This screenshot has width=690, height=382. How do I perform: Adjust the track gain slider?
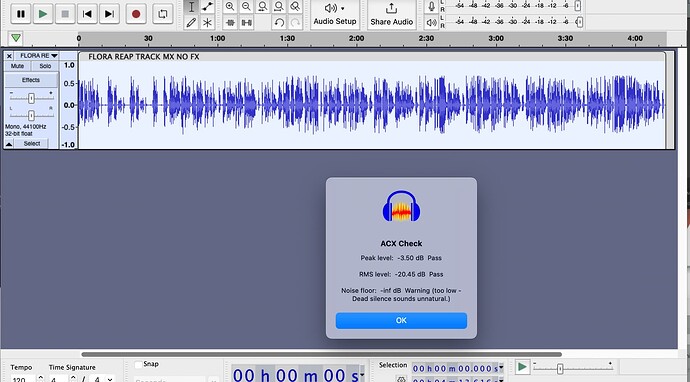31,99
